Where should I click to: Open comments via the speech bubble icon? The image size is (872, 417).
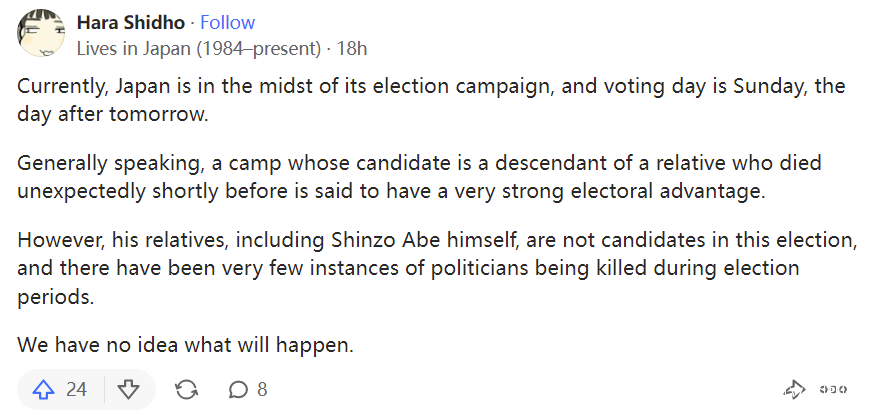(238, 389)
